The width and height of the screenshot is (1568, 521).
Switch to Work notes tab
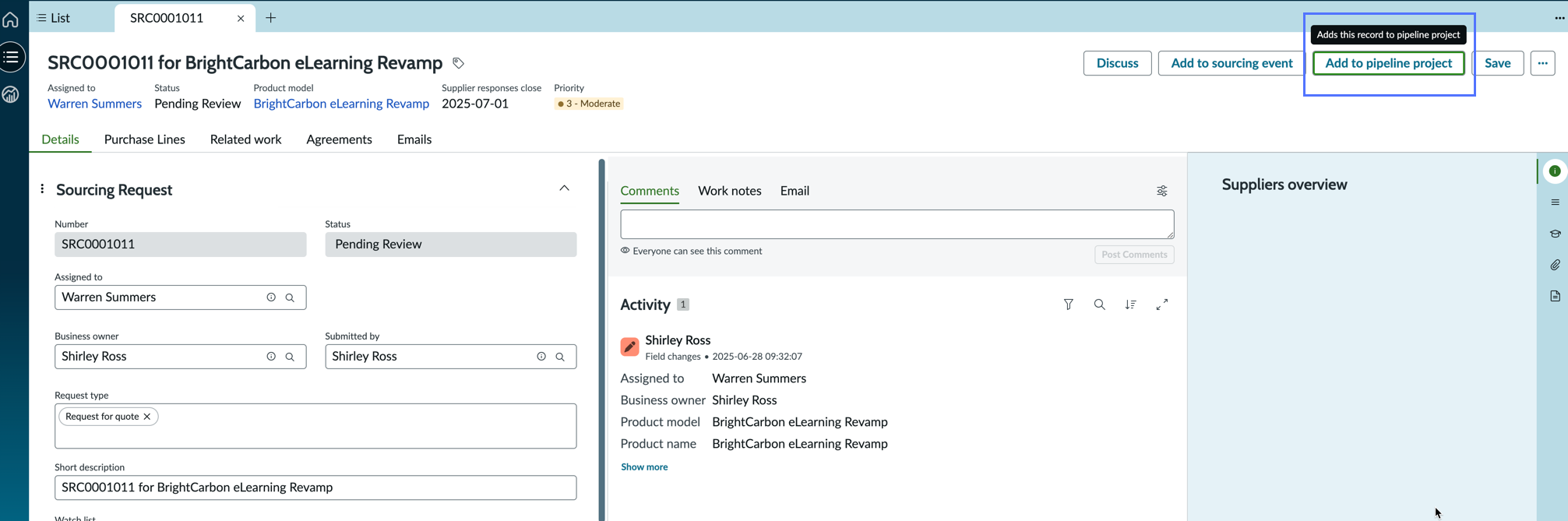(730, 191)
